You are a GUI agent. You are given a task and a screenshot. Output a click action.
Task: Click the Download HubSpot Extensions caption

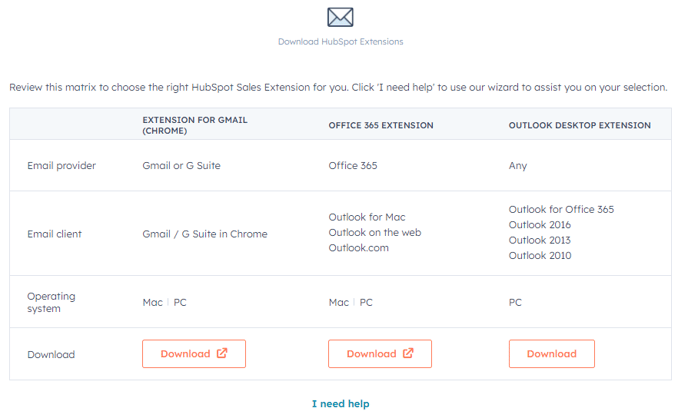(x=340, y=42)
